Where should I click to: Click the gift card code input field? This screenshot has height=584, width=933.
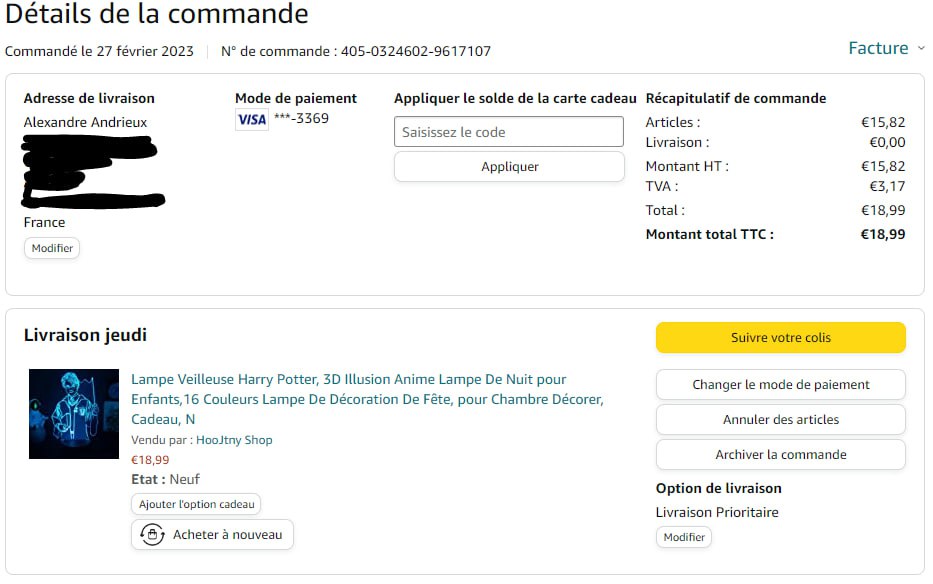pos(509,132)
